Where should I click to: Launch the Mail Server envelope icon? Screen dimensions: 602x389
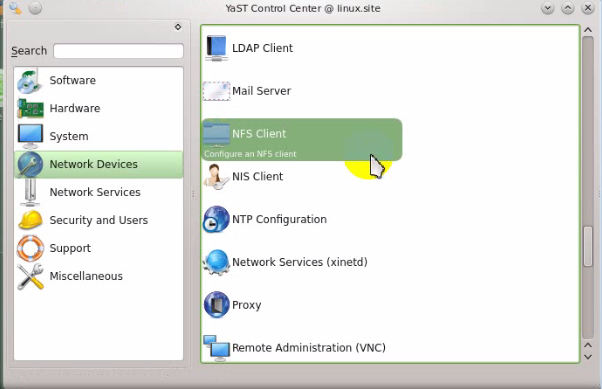[x=216, y=91]
